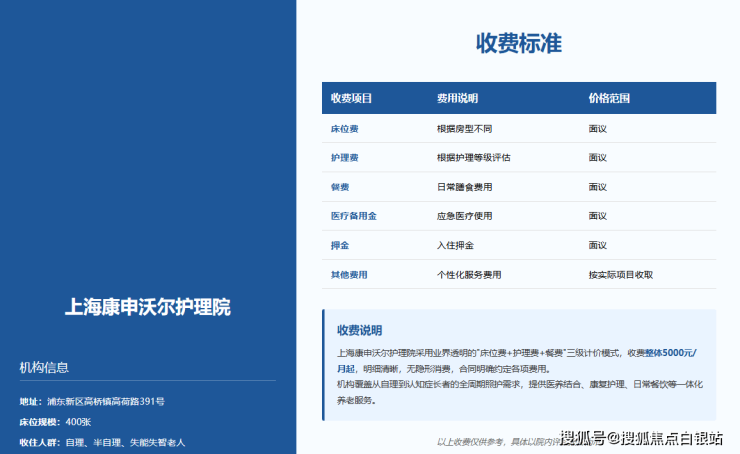Click 面议 in the 床位费 row

[597, 129]
